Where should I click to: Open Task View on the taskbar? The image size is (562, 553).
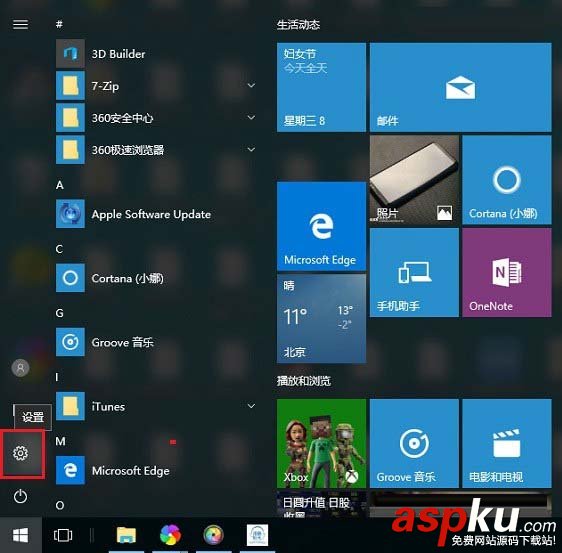[x=63, y=535]
